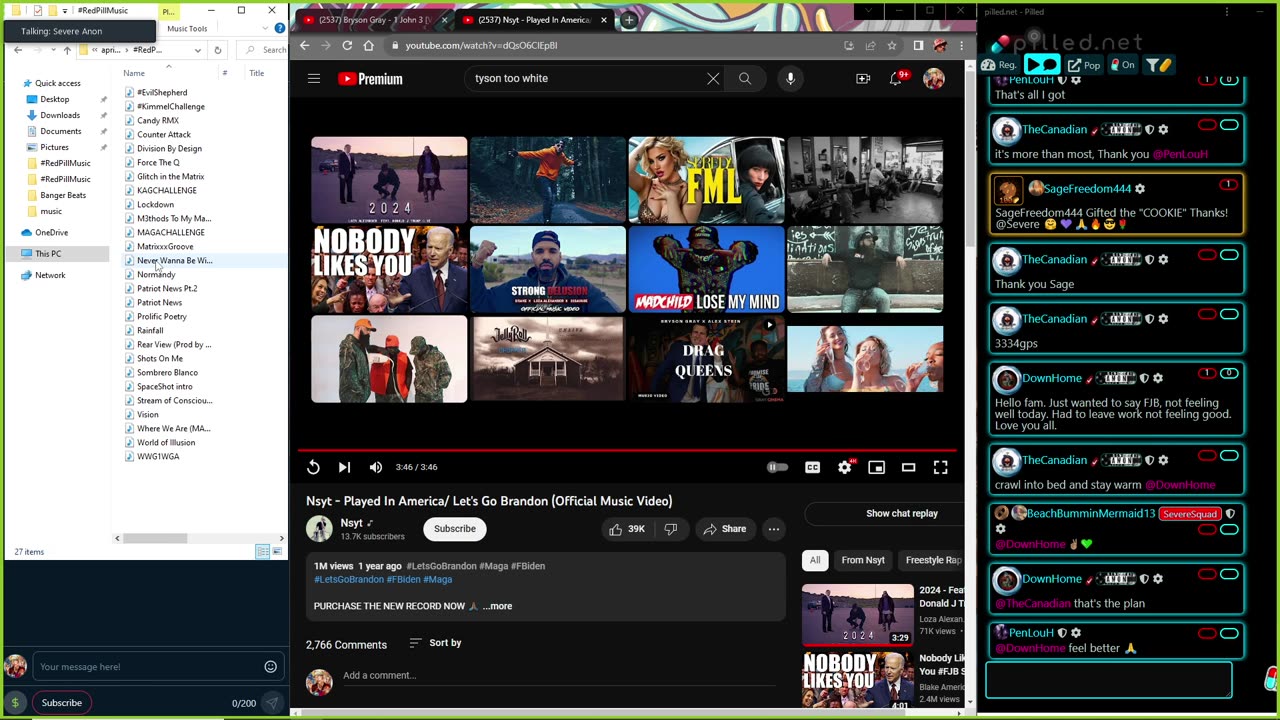Skip to next video in player
The height and width of the screenshot is (720, 1280).
[344, 467]
